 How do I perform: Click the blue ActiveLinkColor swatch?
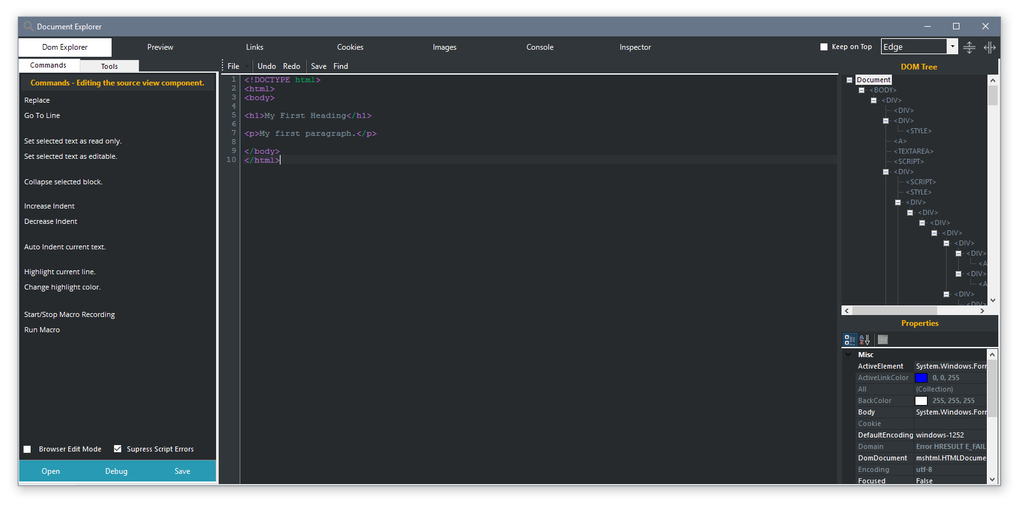921,377
